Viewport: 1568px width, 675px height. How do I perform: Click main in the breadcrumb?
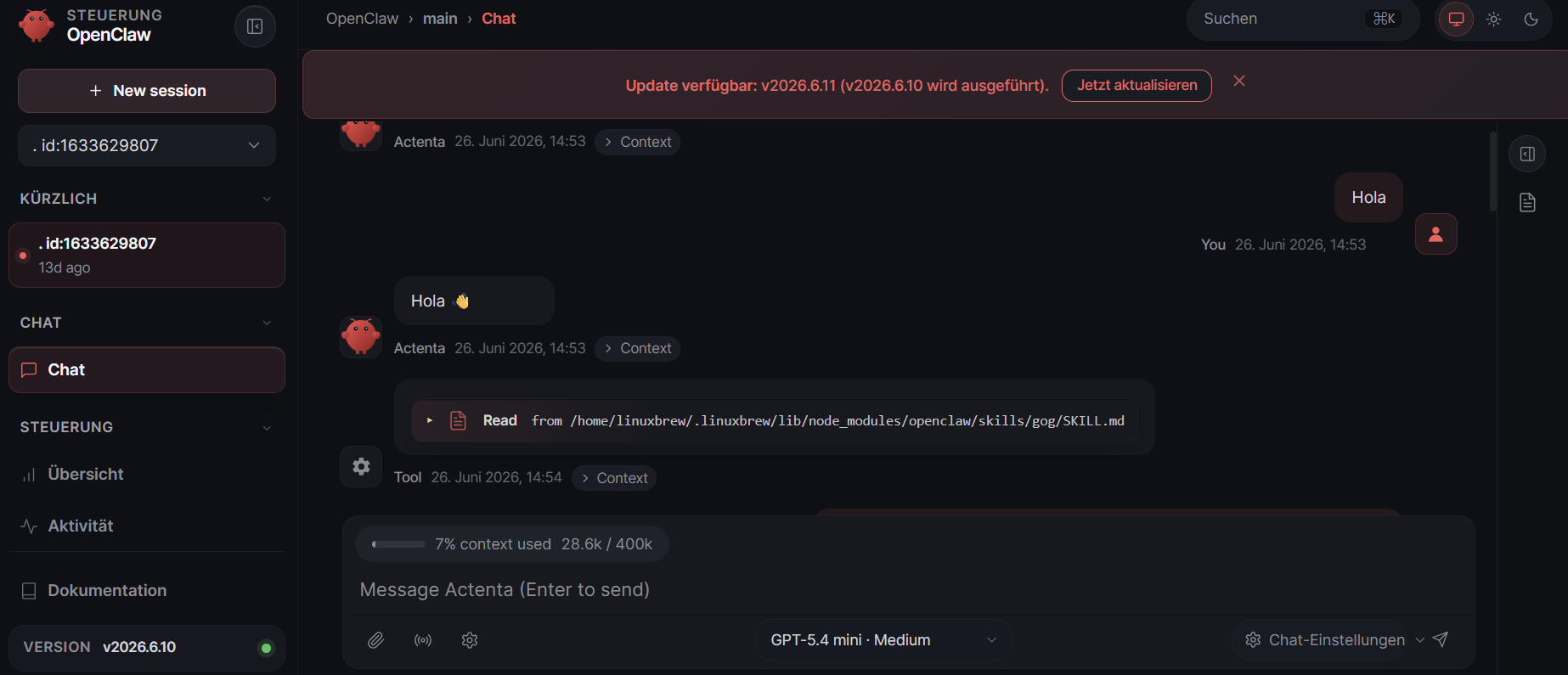click(440, 19)
